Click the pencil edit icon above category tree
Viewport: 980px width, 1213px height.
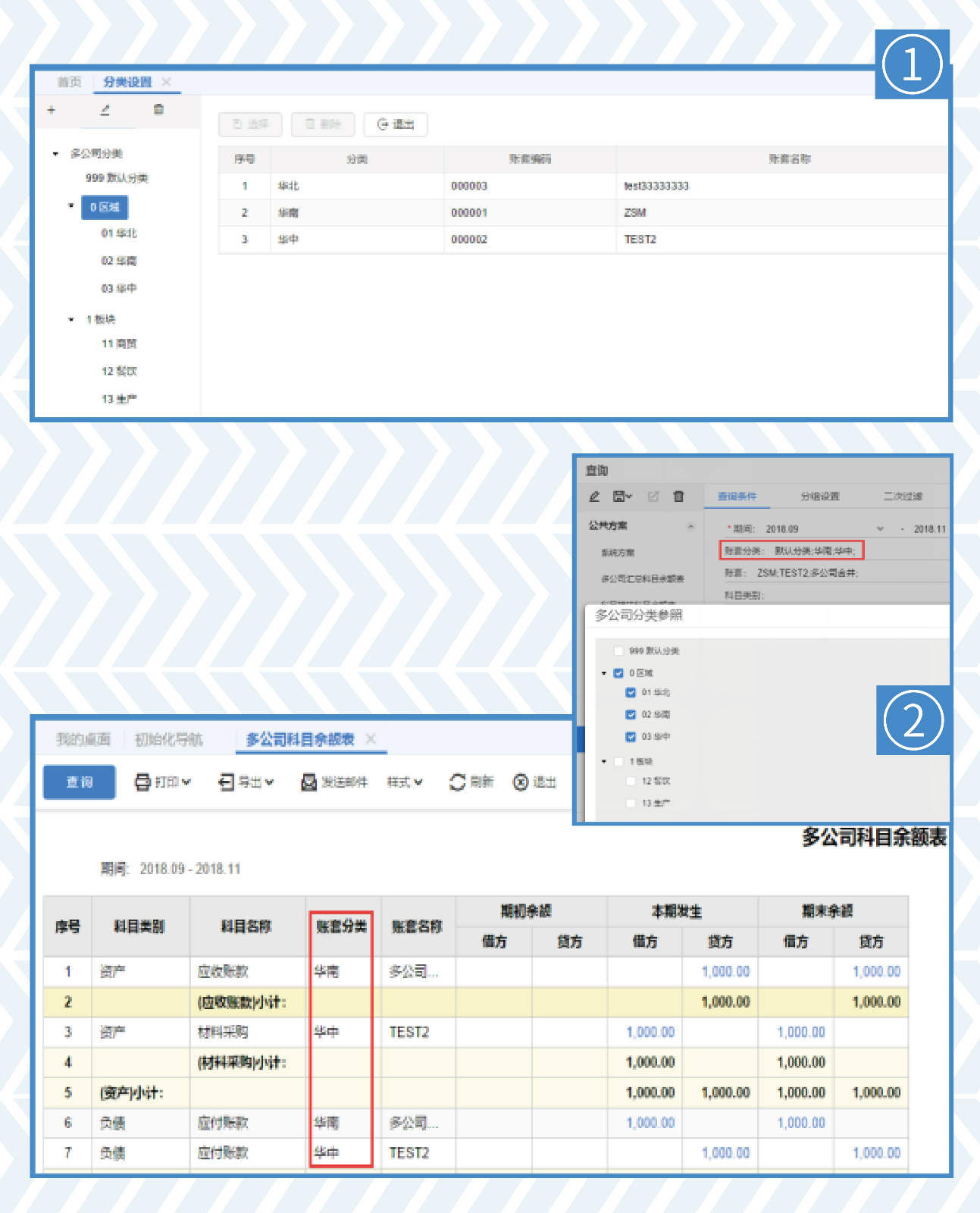(x=105, y=110)
